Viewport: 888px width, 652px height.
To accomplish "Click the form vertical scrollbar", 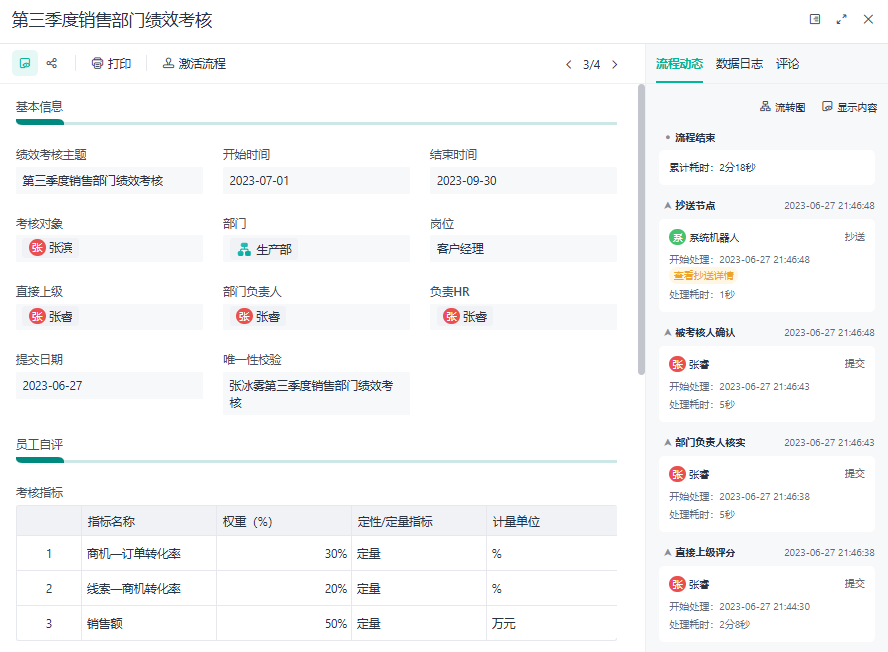I will 641,229.
